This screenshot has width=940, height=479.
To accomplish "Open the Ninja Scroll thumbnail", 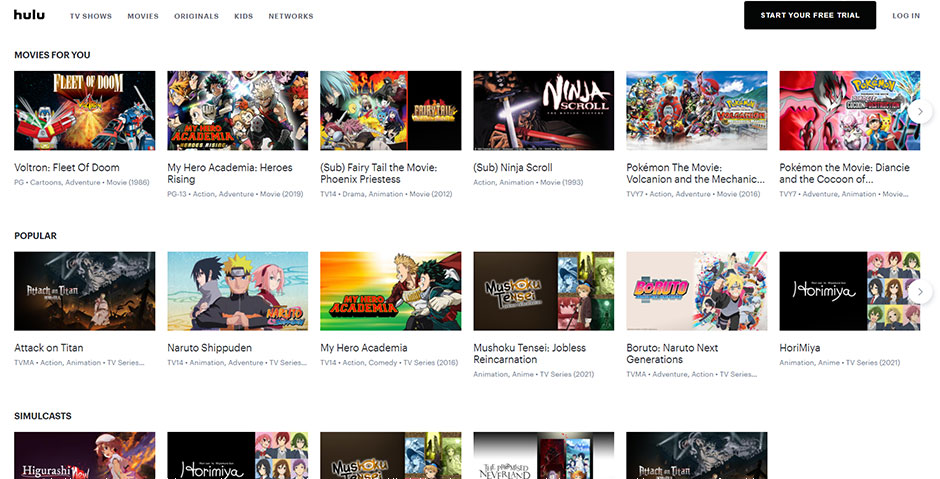I will (x=544, y=110).
